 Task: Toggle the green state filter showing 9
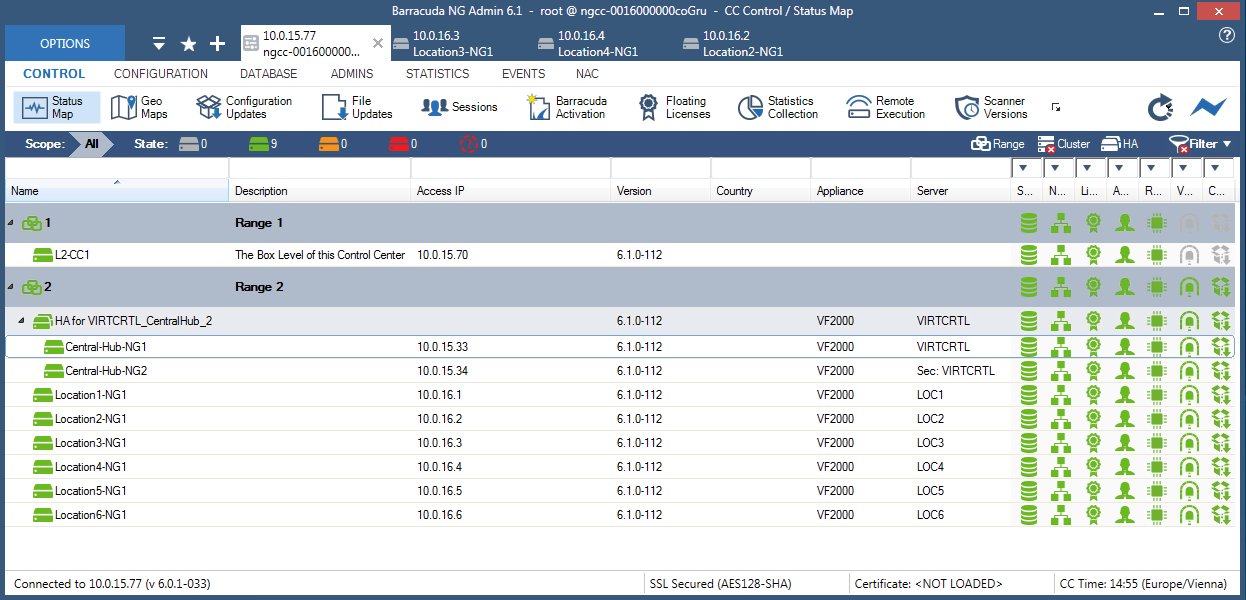click(263, 144)
